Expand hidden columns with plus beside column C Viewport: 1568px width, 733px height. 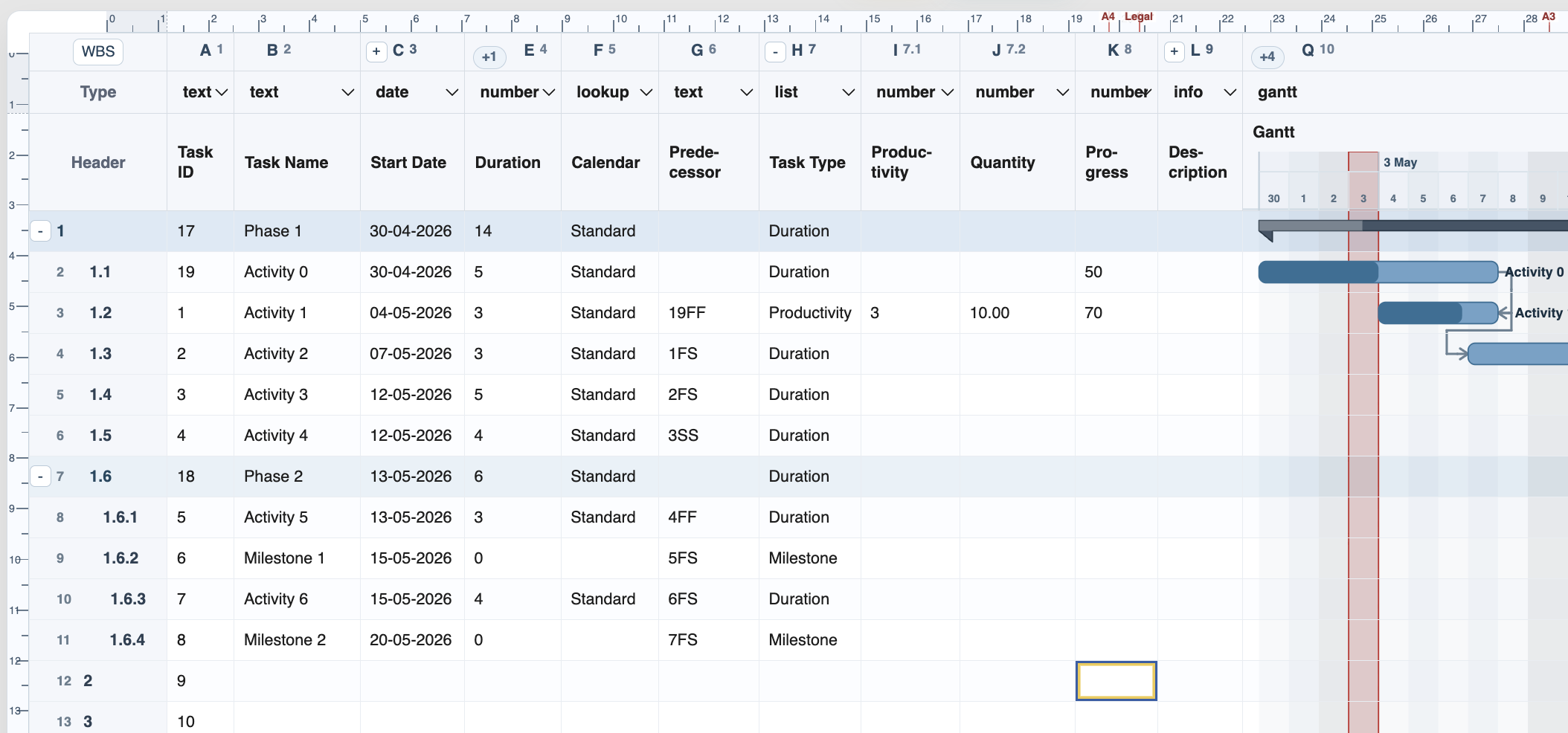click(x=376, y=51)
